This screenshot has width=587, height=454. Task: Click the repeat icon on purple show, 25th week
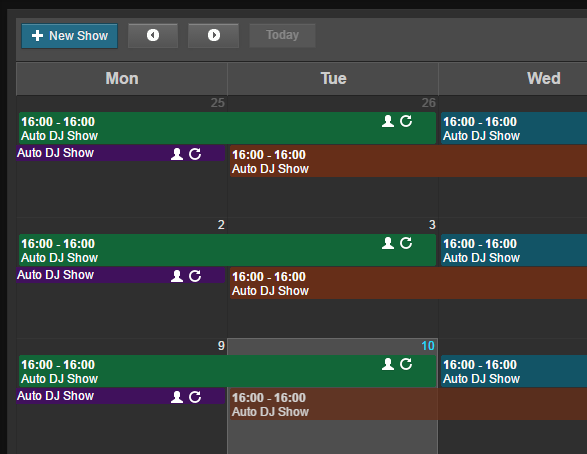click(195, 154)
